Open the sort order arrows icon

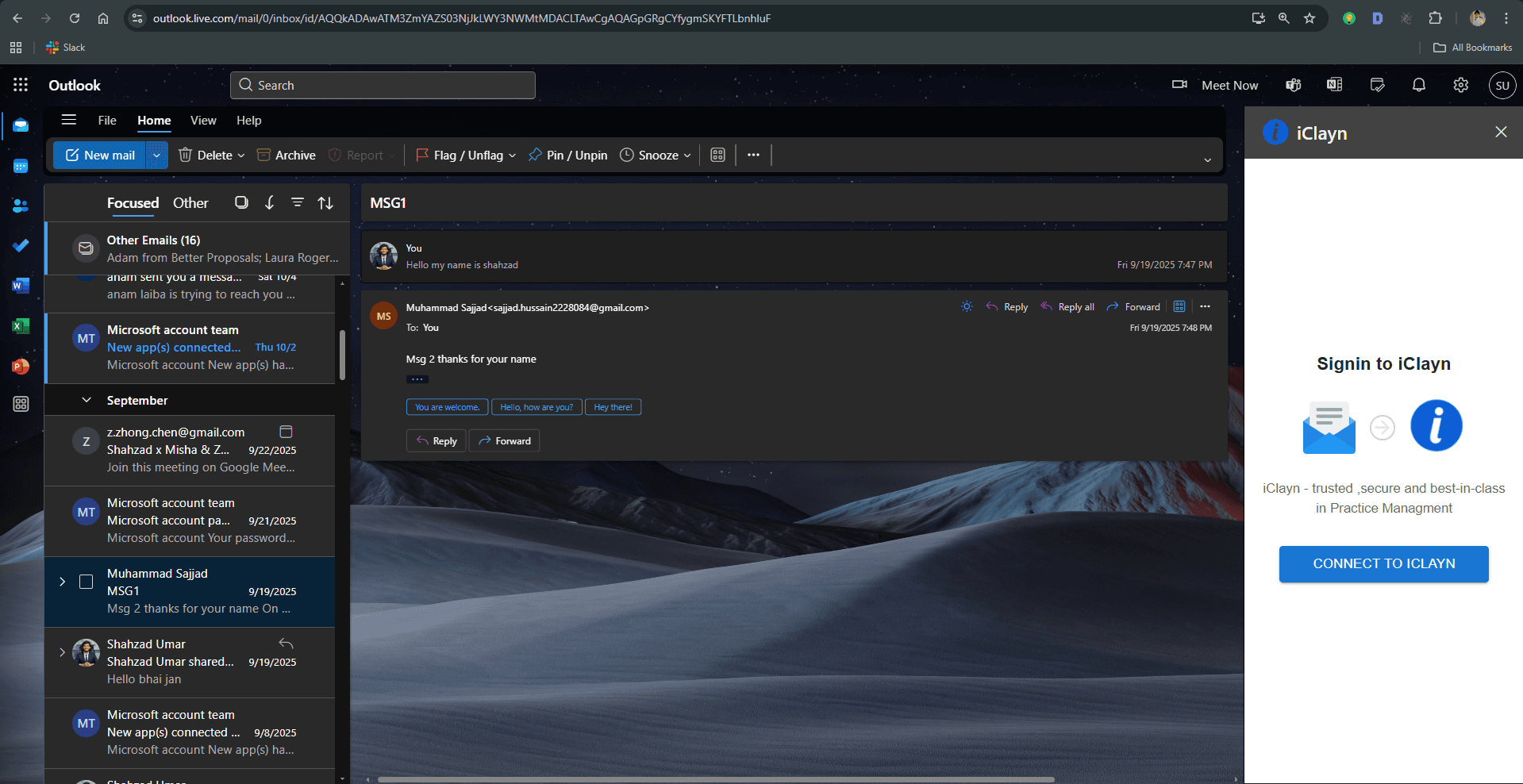[325, 203]
